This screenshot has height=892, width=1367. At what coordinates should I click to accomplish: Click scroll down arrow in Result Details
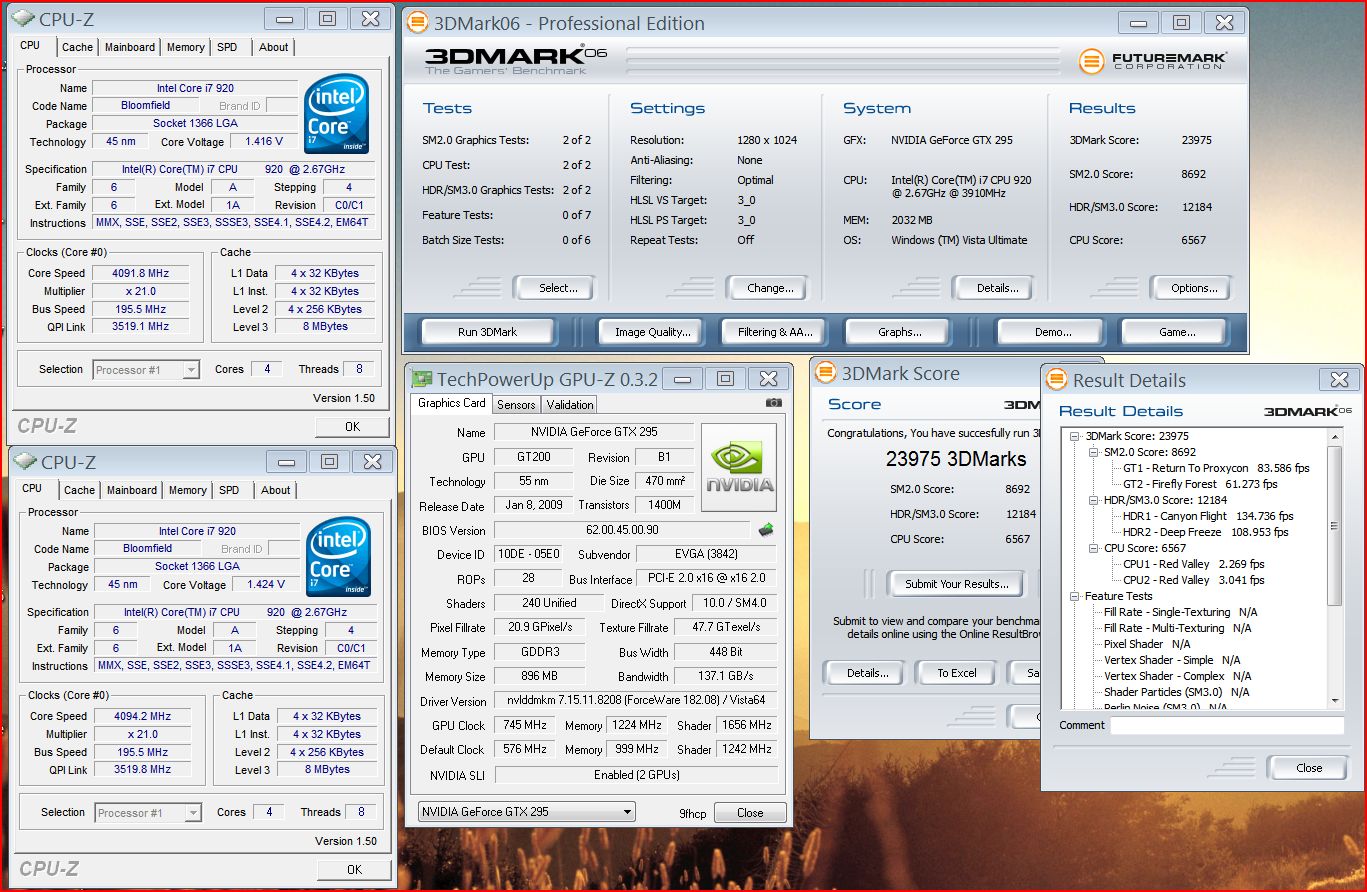point(1335,700)
